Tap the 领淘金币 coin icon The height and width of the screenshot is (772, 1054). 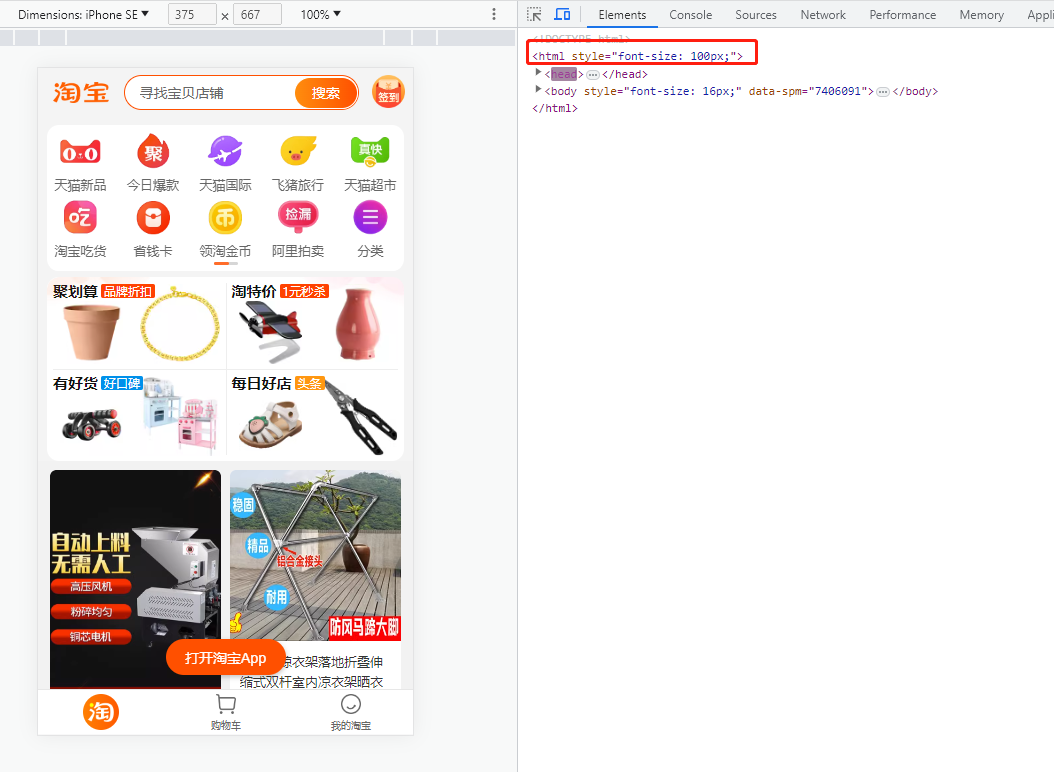(x=225, y=218)
